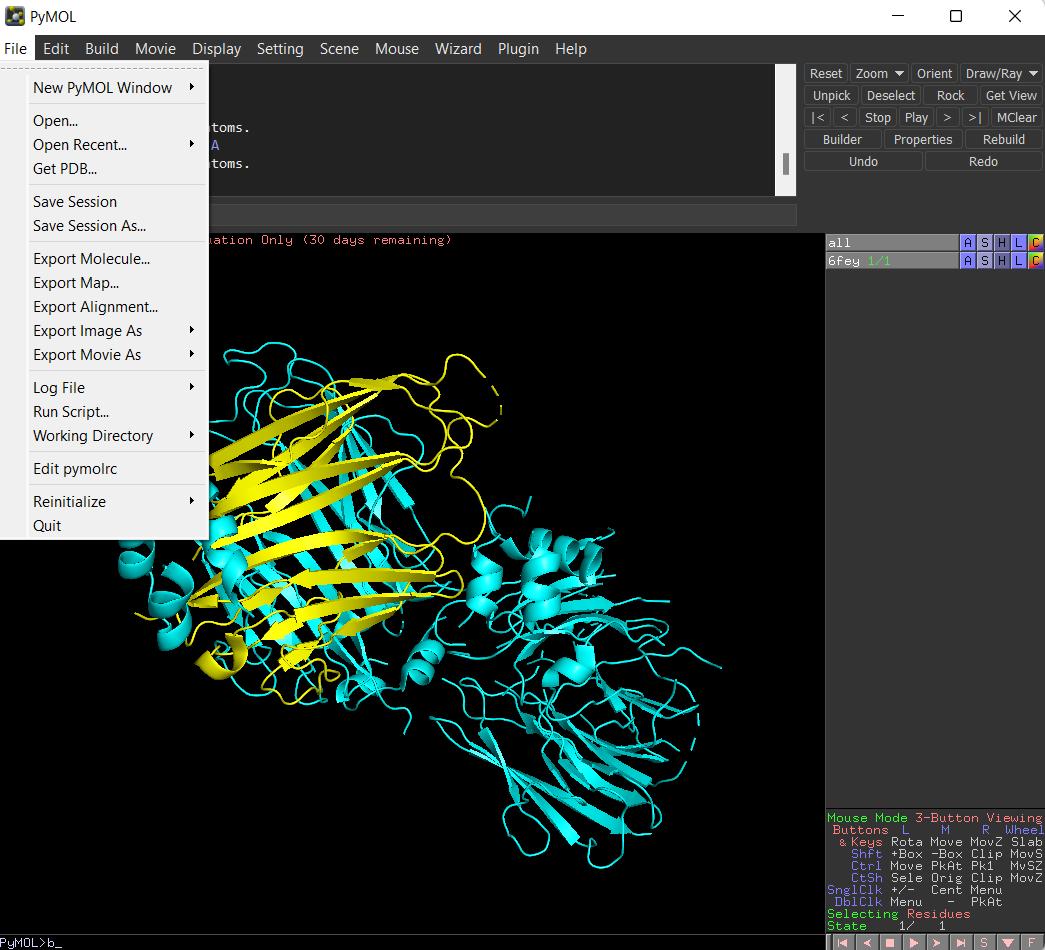Click the 'F' fullscreen icon at bottom right
This screenshot has height=950, width=1045.
[x=1032, y=942]
